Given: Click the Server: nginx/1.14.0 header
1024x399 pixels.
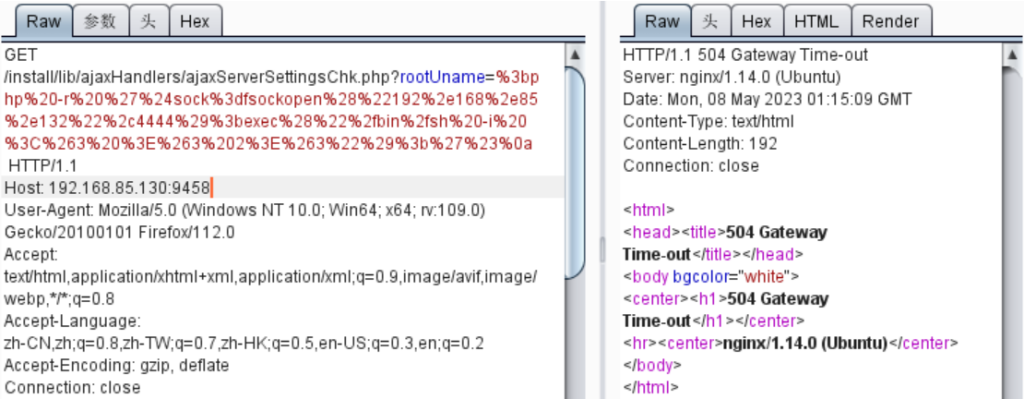Looking at the screenshot, I should coord(732,78).
